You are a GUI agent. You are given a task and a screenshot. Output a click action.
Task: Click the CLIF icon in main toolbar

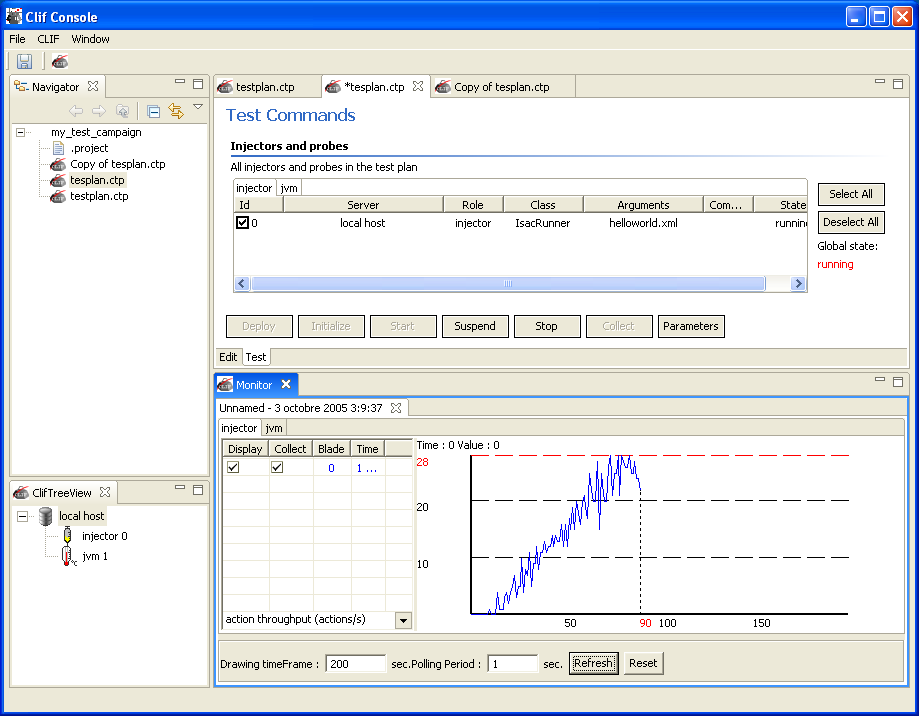coord(60,62)
